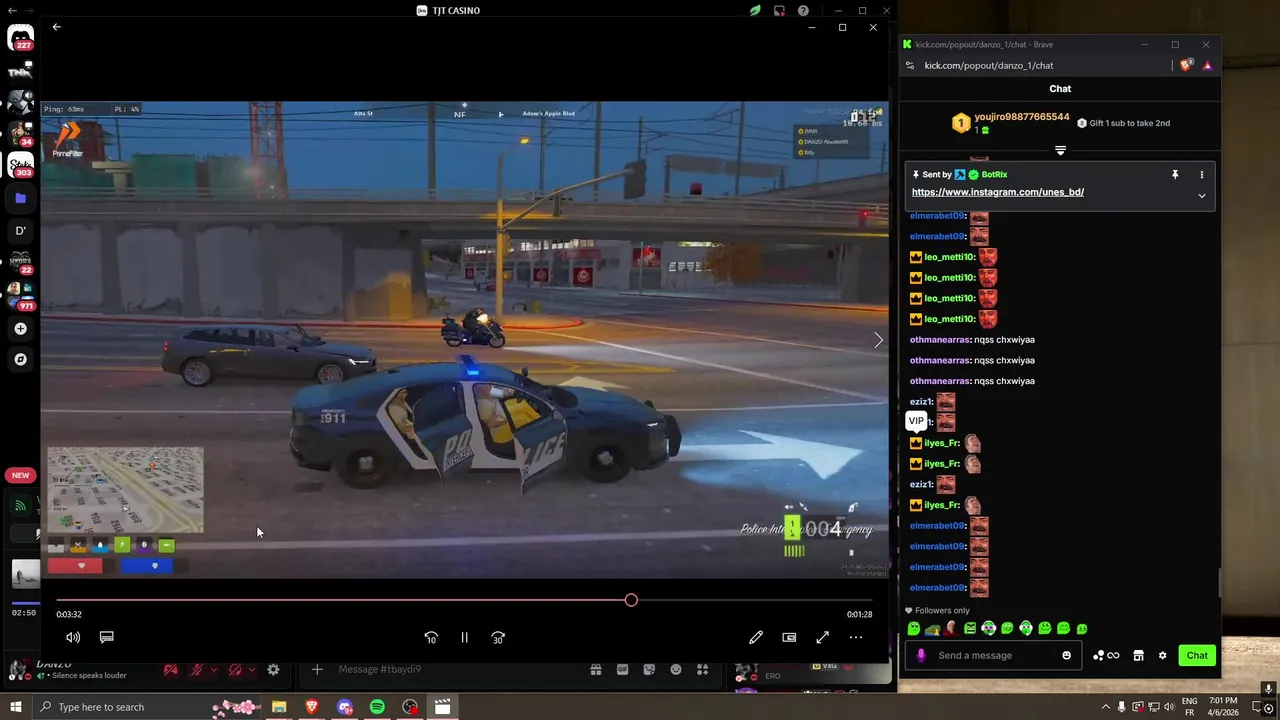The height and width of the screenshot is (720, 1280).
Task: Open the Discord emoji picker
Action: tap(676, 670)
